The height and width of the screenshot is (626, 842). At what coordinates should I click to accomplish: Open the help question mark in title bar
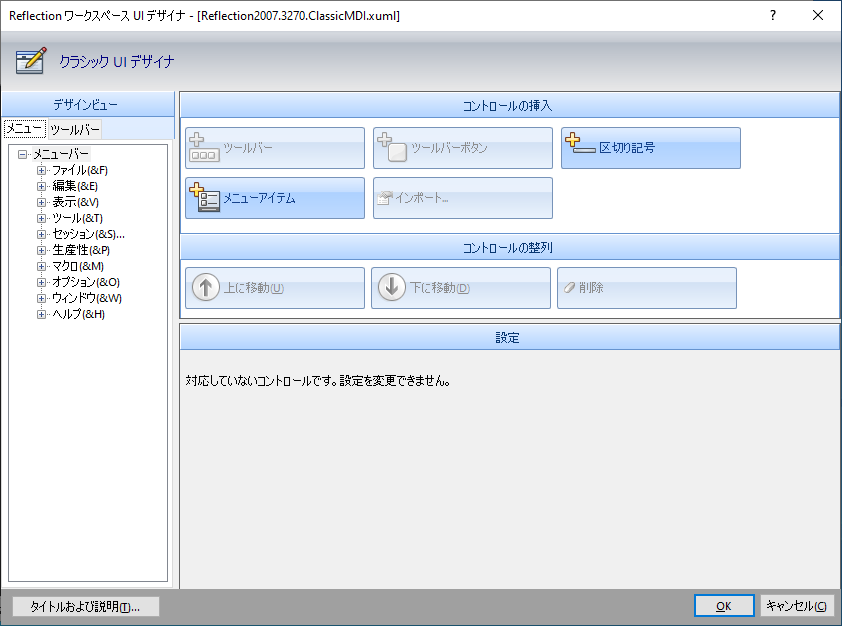pyautogui.click(x=773, y=15)
